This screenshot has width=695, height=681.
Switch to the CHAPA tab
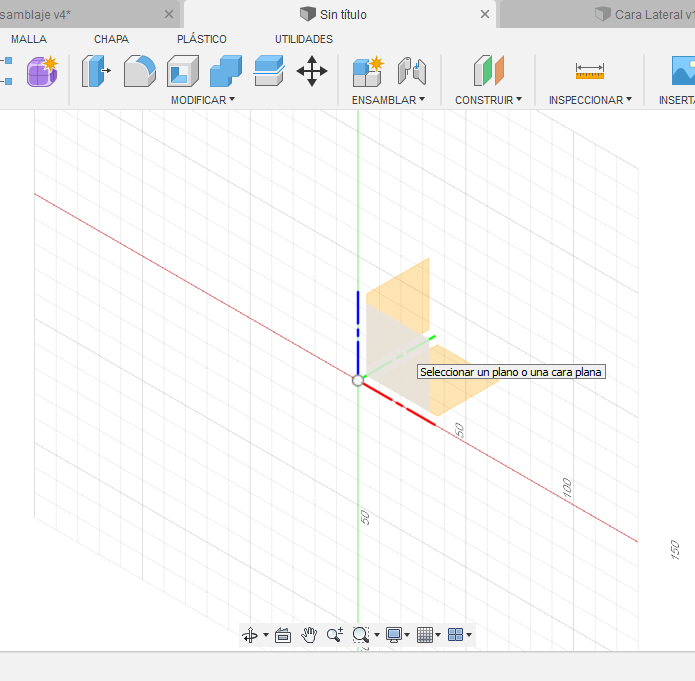pos(111,39)
